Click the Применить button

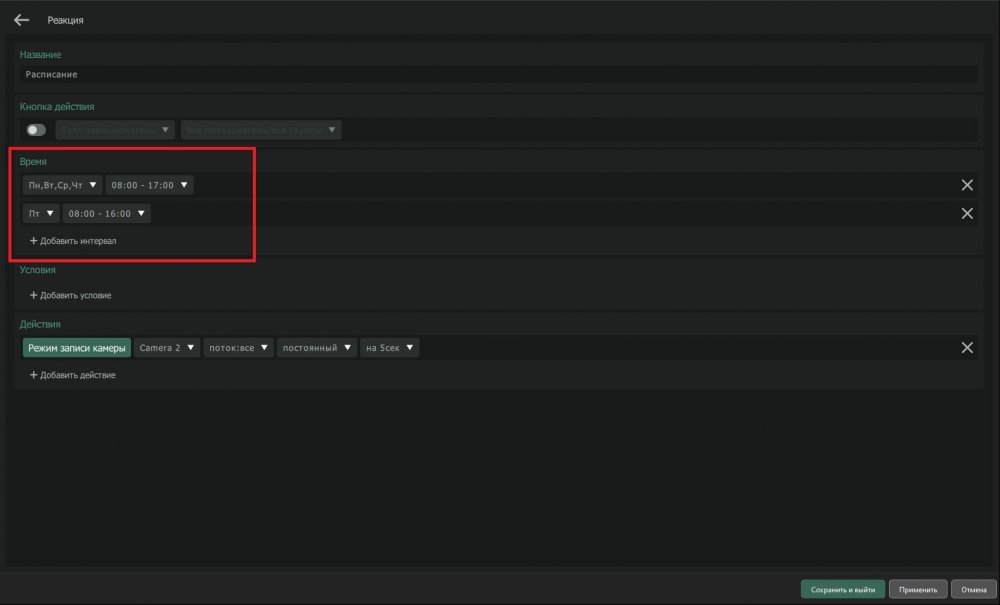(917, 590)
